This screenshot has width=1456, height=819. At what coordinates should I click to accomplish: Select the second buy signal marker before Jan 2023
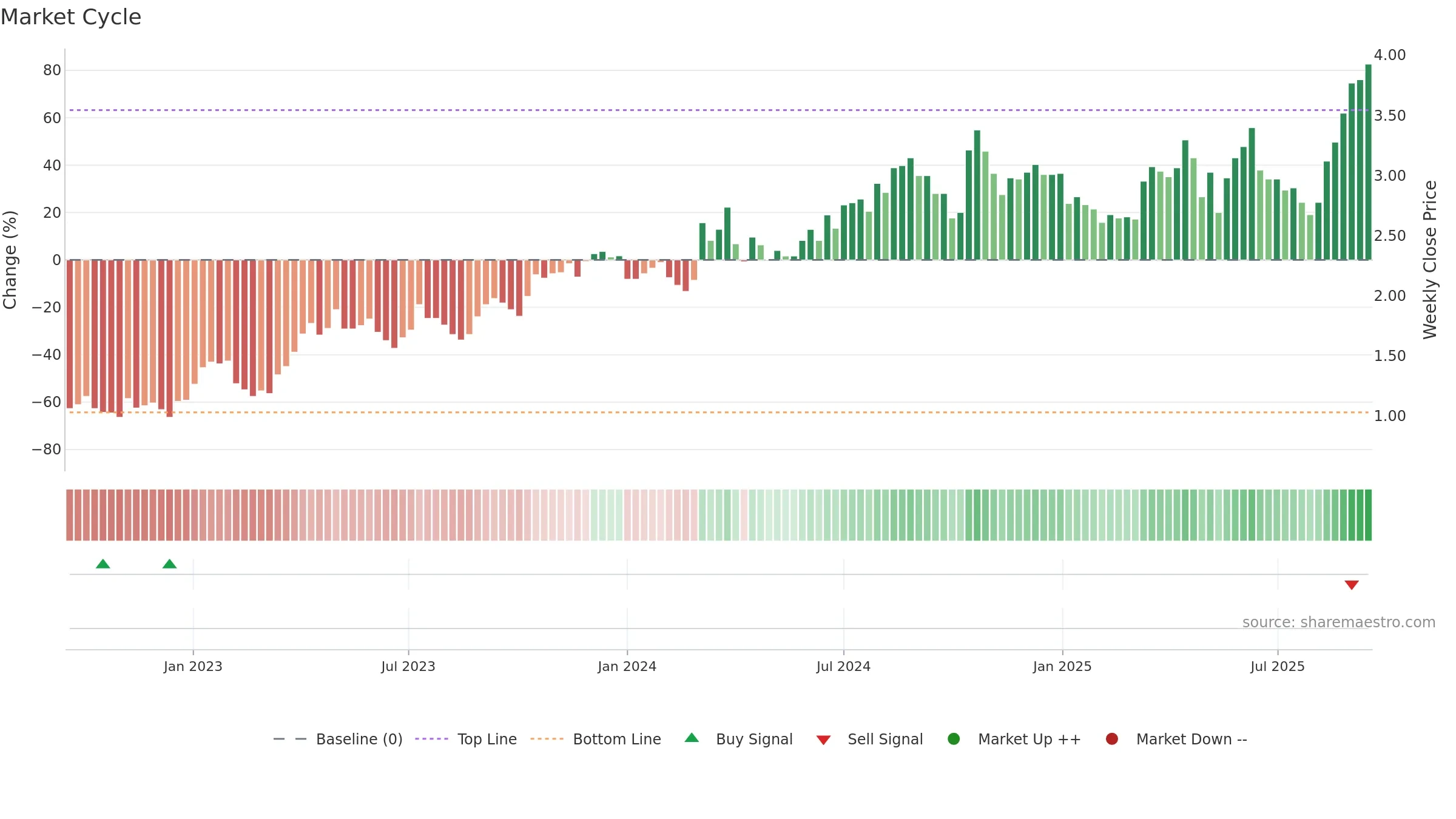point(170,564)
